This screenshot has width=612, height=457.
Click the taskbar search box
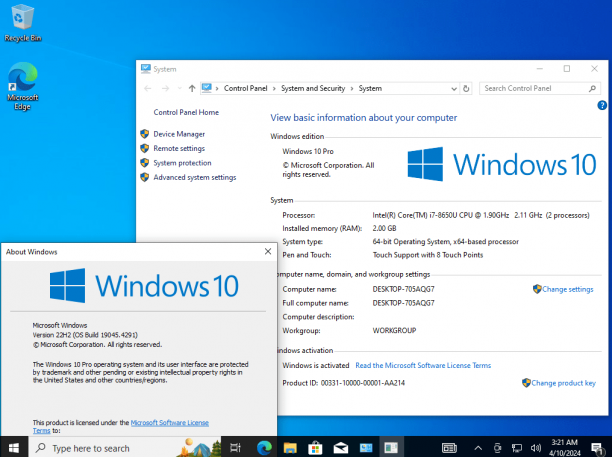125,448
